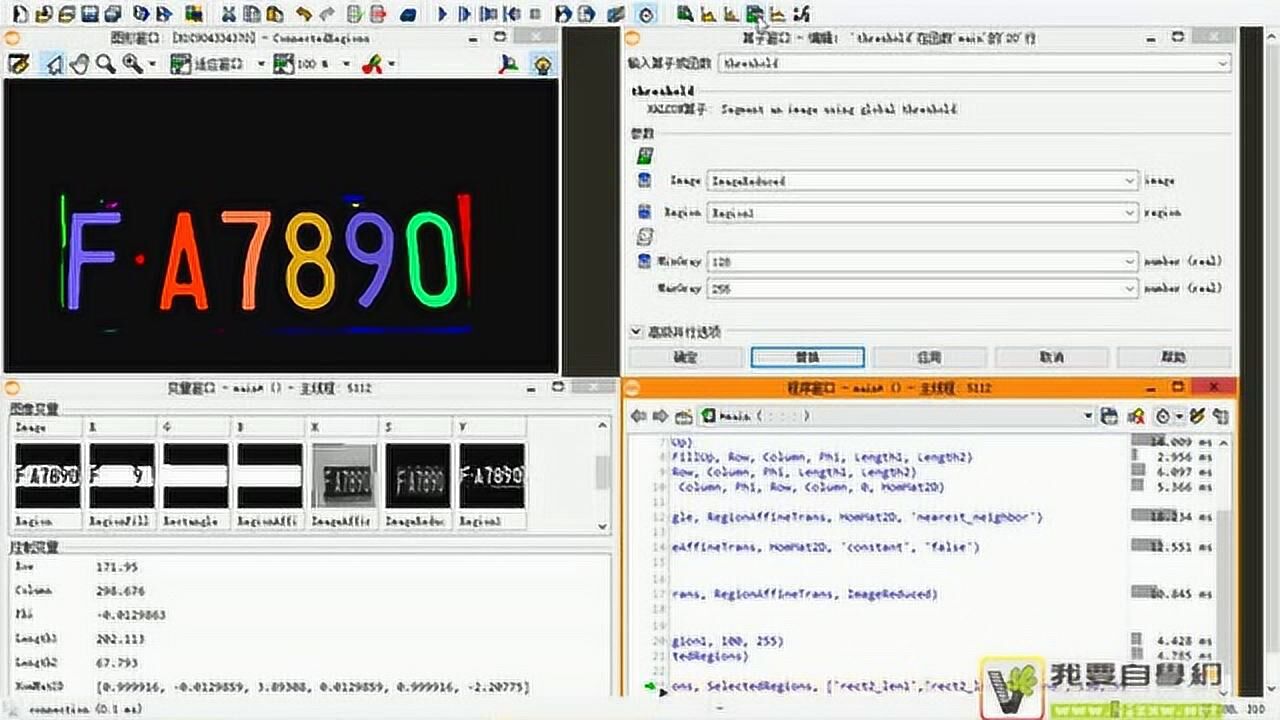Toggle the arrow pointer tool in graphics window
1280x720 pixels.
(54, 64)
